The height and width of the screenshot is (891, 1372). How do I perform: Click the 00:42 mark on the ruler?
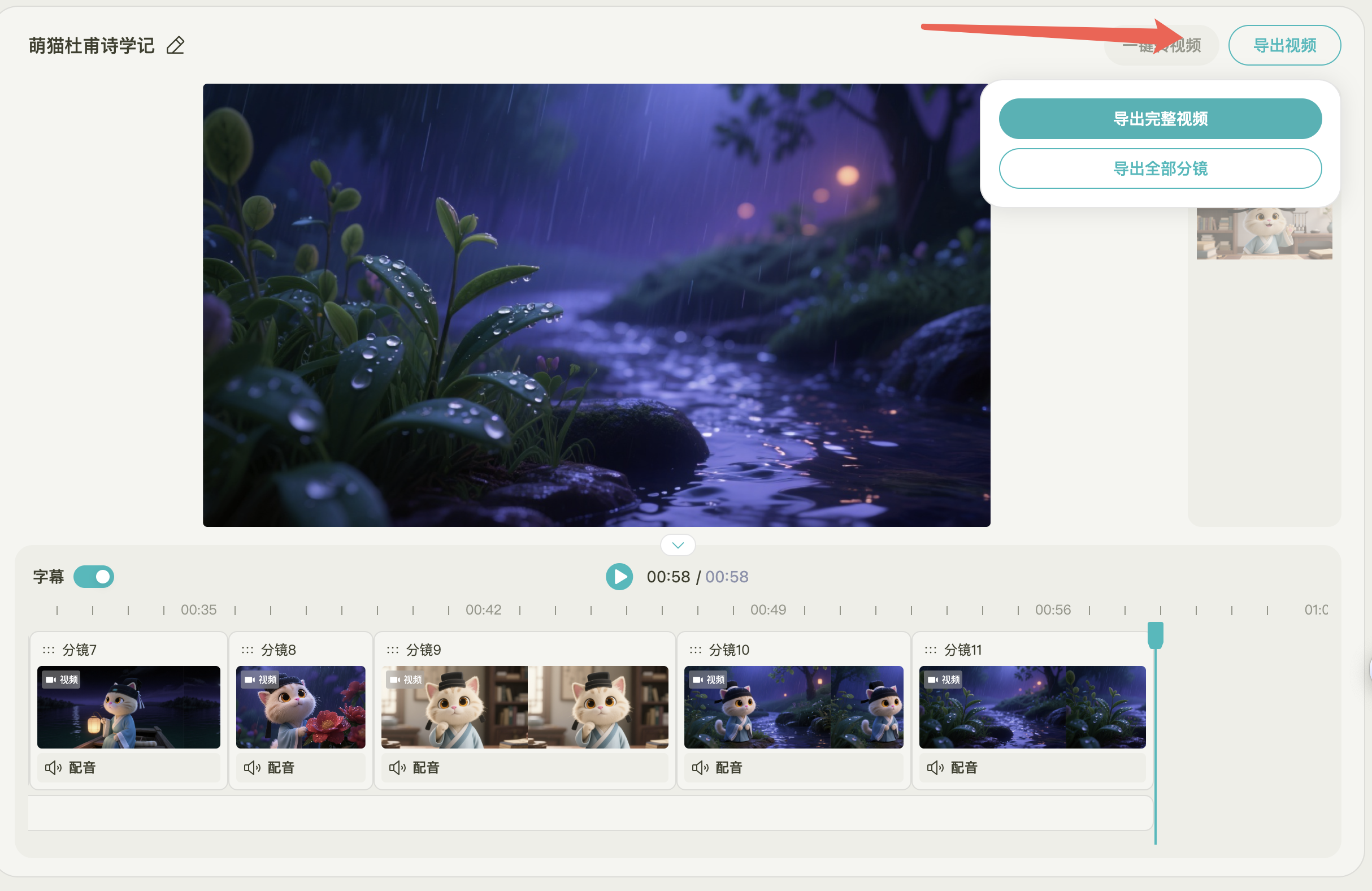click(484, 609)
